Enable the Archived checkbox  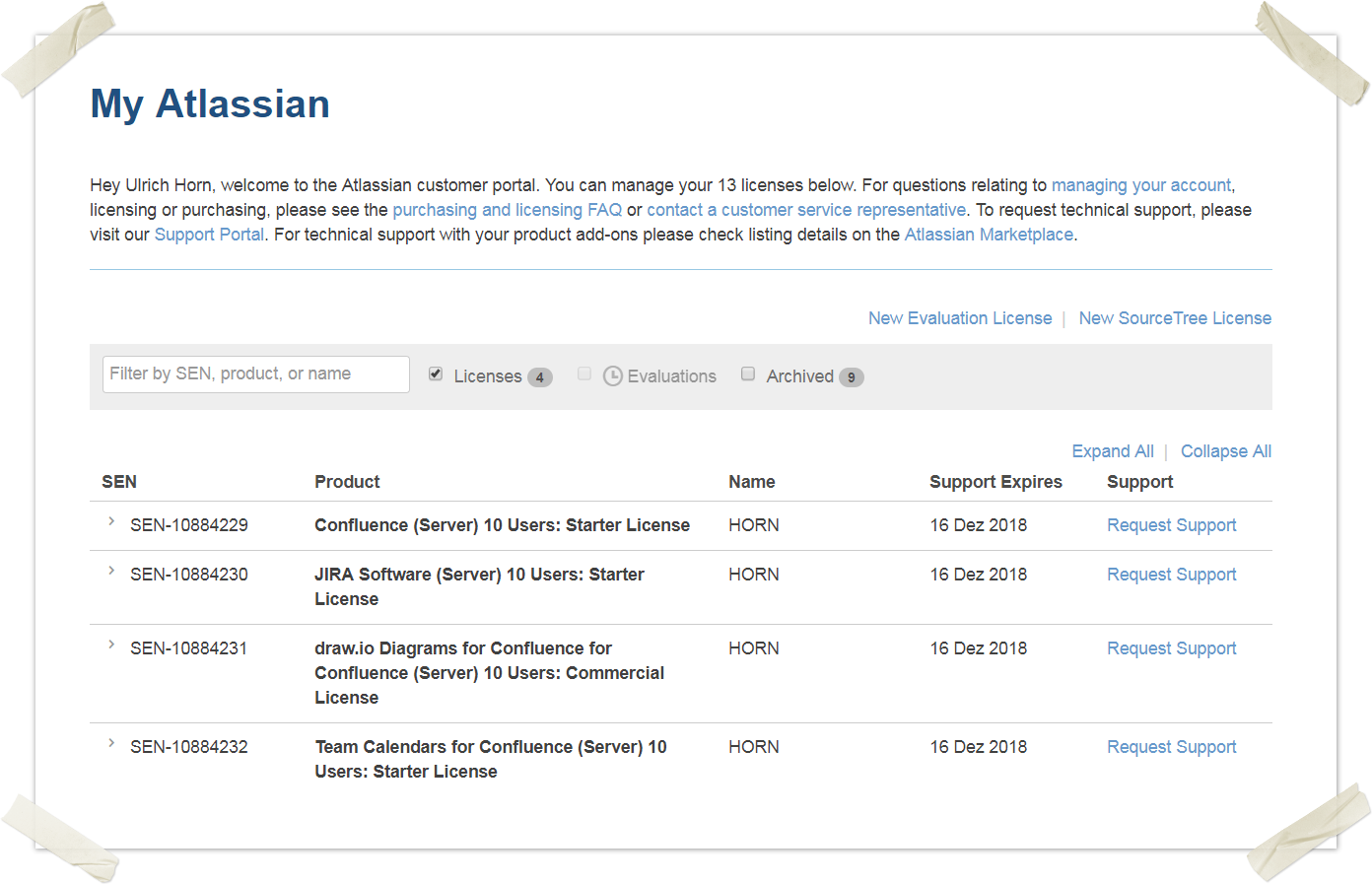tap(748, 374)
